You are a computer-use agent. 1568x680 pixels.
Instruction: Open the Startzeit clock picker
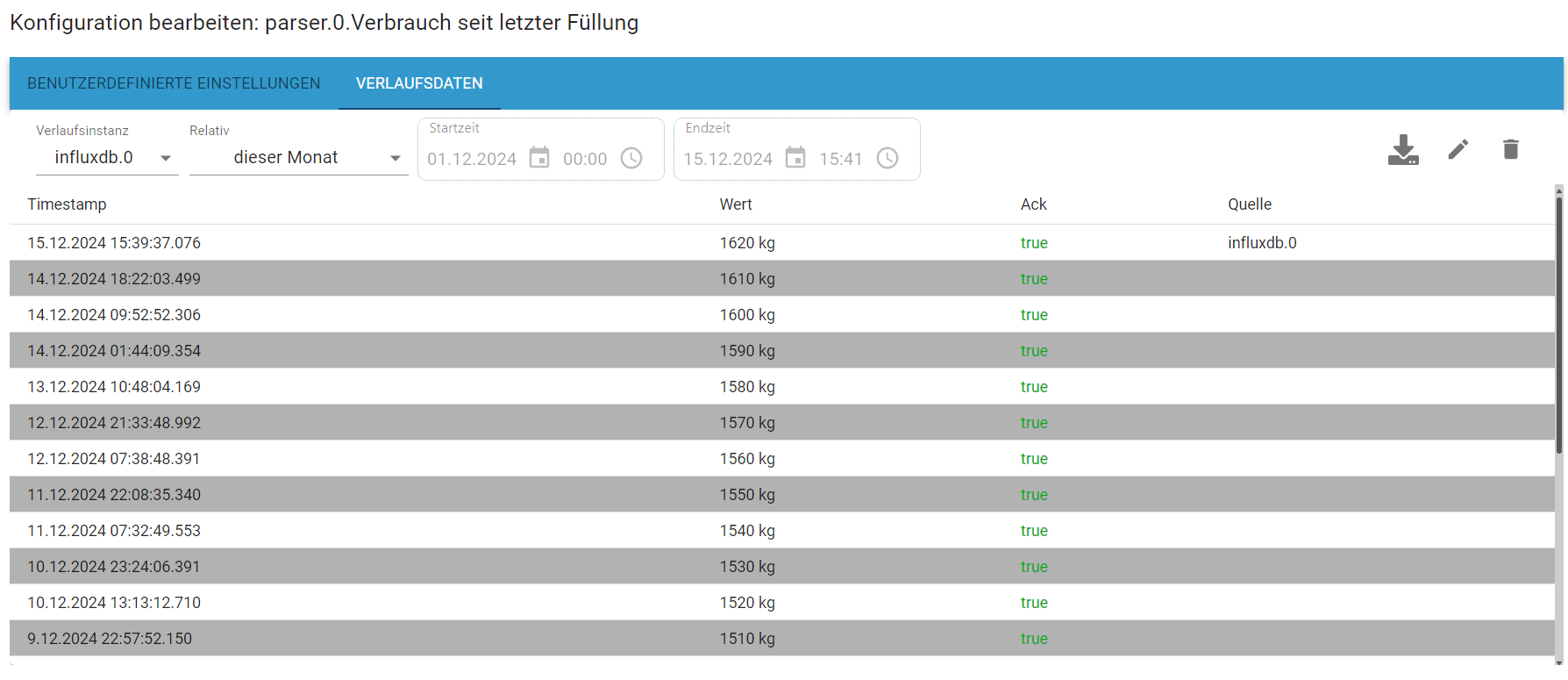631,158
